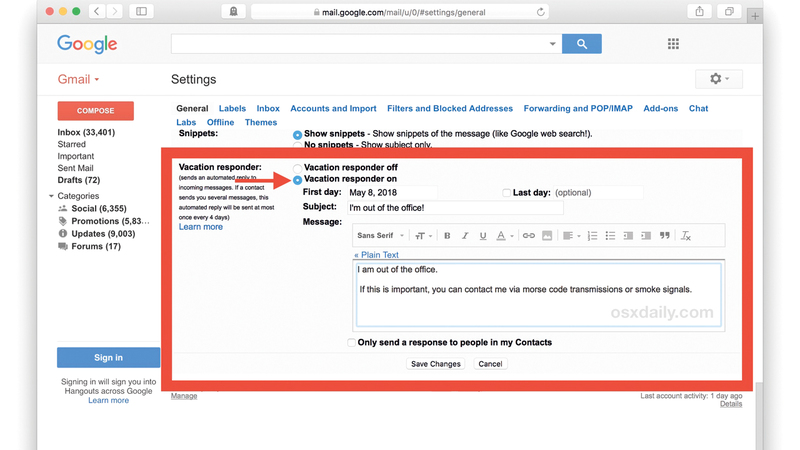Open the Sans Serif font dropdown
This screenshot has width=800, height=450.
[x=380, y=236]
